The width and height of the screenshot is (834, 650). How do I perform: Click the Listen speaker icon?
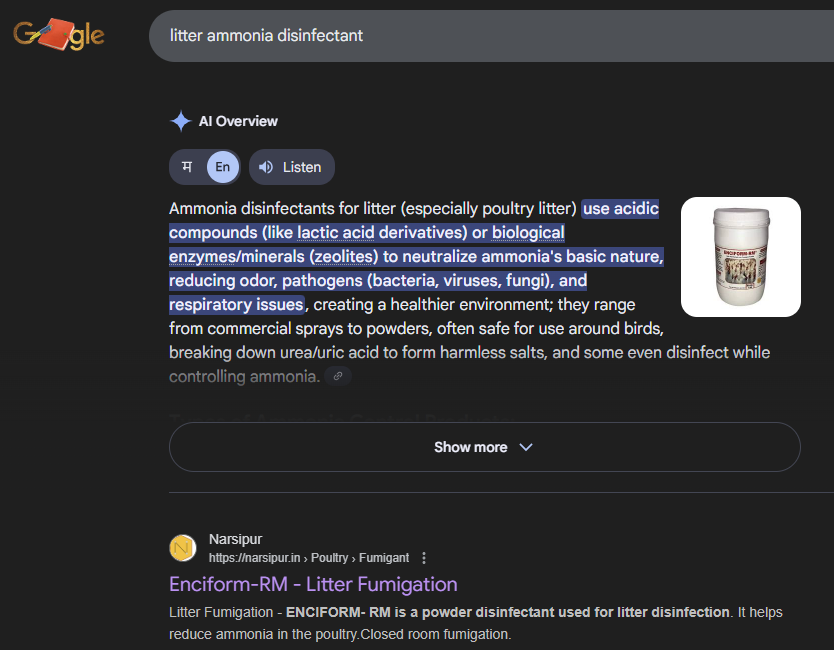tap(266, 167)
